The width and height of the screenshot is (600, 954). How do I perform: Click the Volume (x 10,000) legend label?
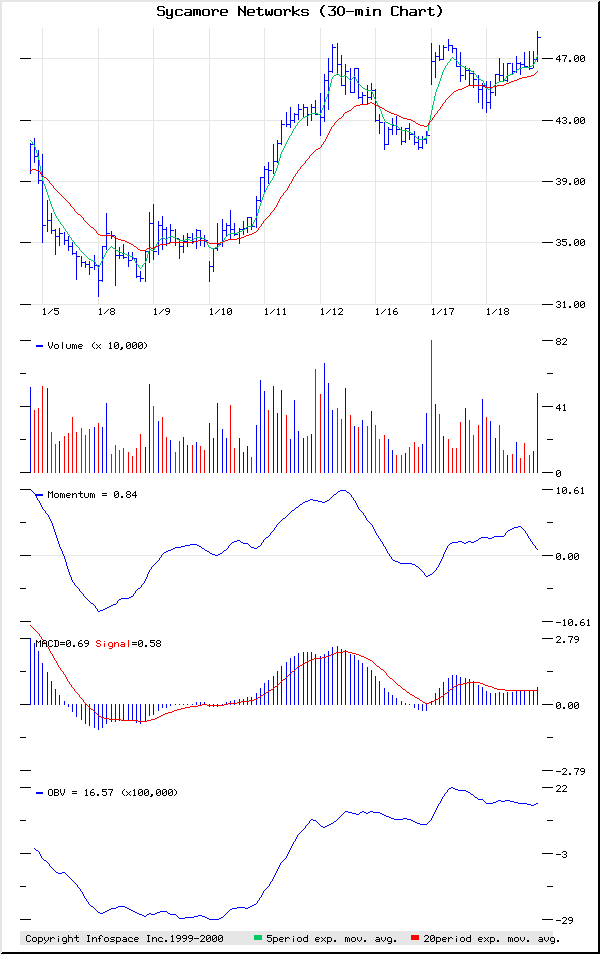tap(97, 346)
